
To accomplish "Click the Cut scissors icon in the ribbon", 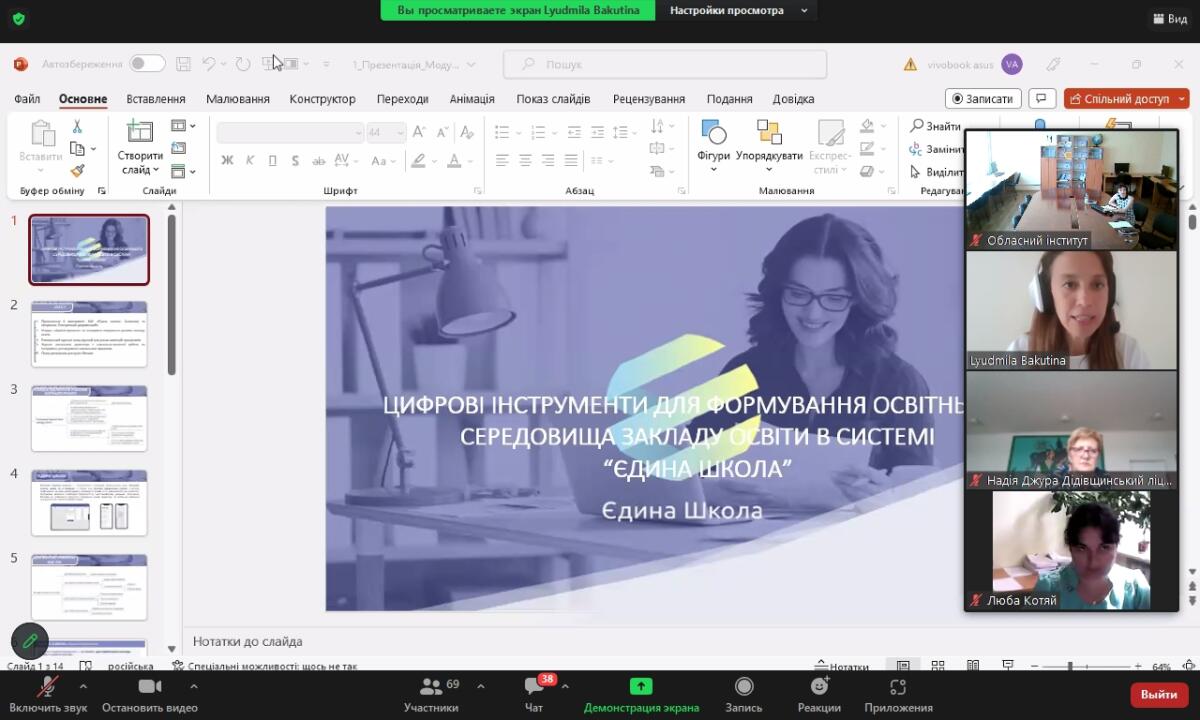I will tap(77, 127).
